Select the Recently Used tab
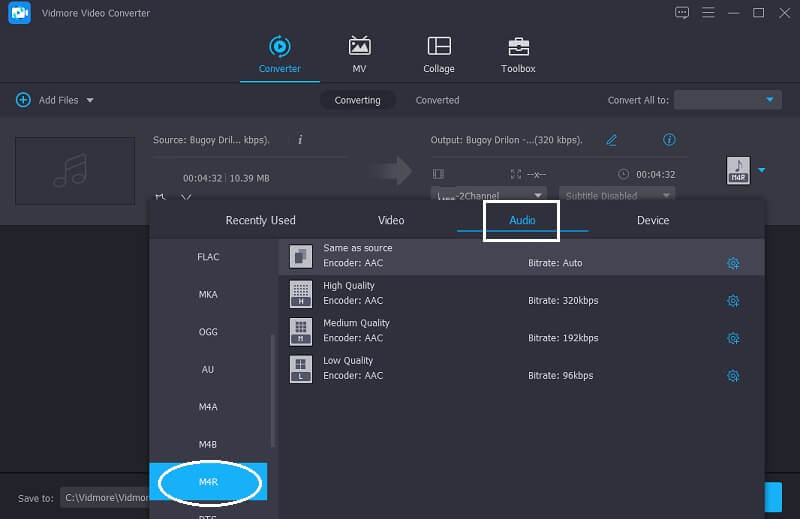This screenshot has height=519, width=800. 260,220
